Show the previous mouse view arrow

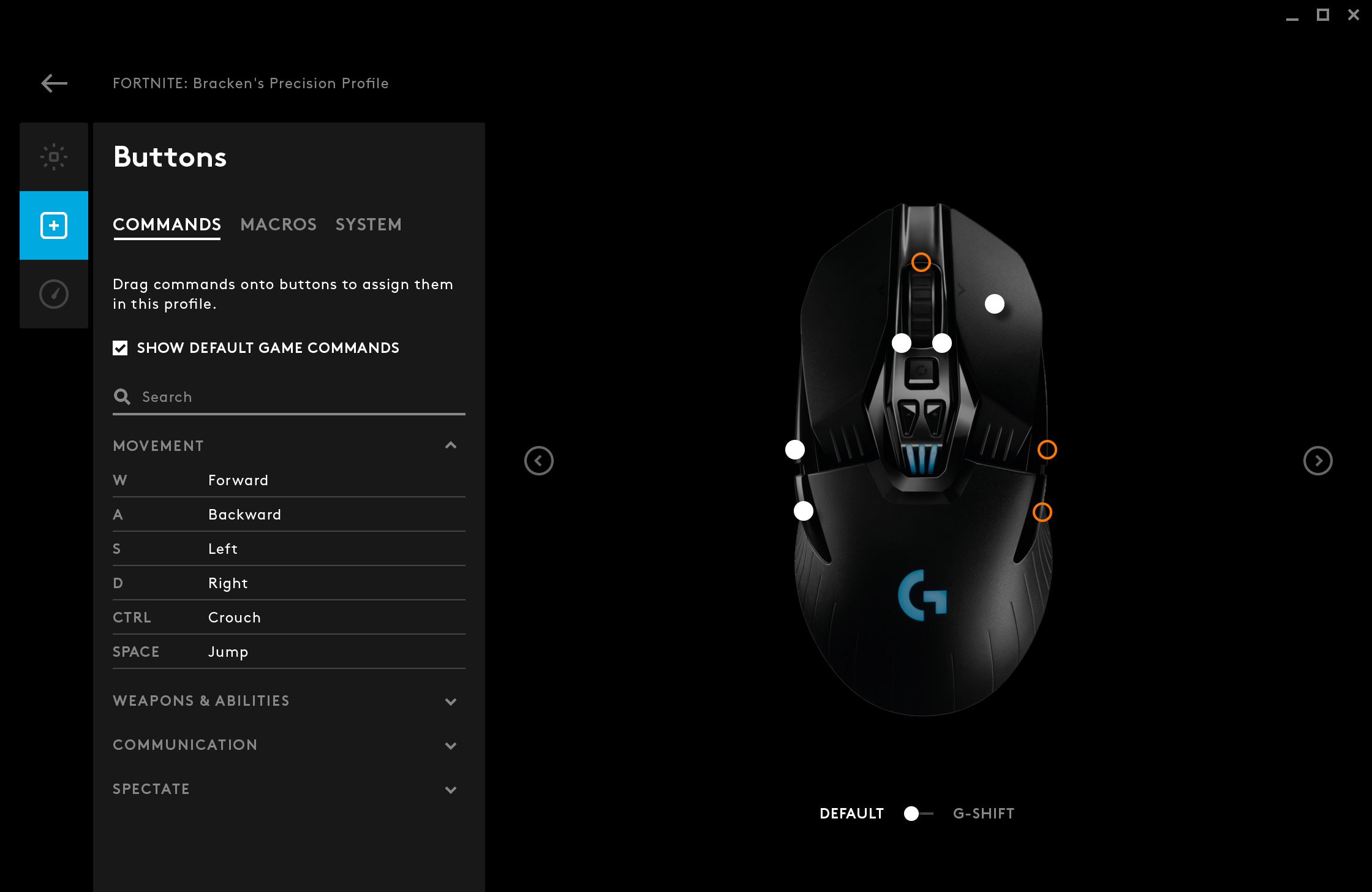[x=539, y=461]
